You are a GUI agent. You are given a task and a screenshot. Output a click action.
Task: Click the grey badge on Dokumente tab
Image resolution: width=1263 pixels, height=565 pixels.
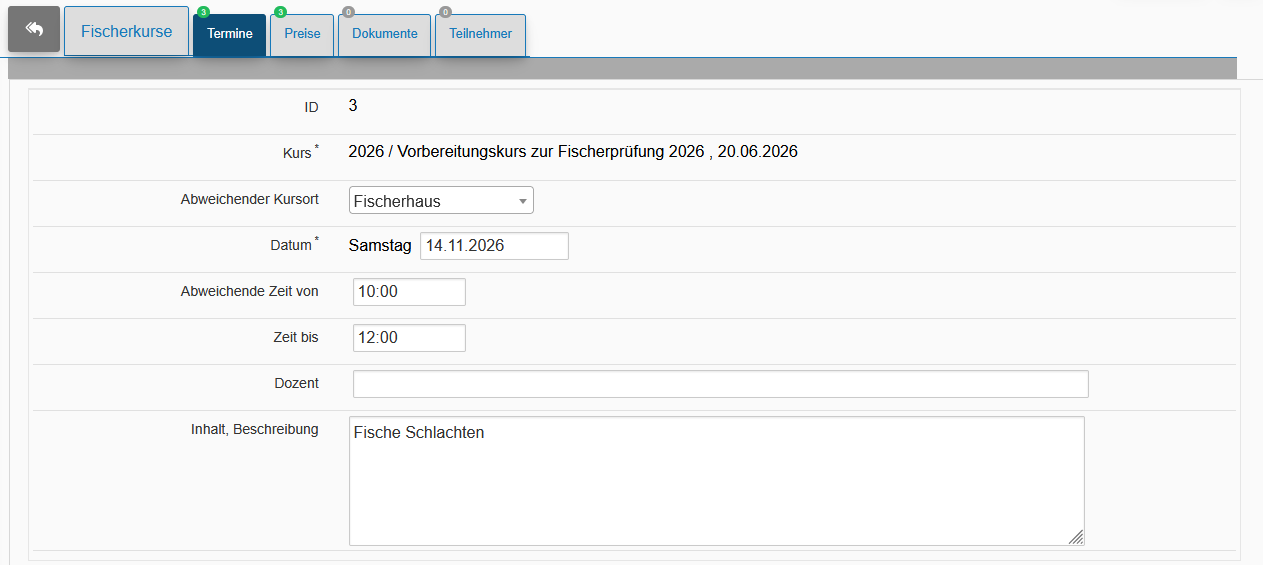tap(348, 12)
